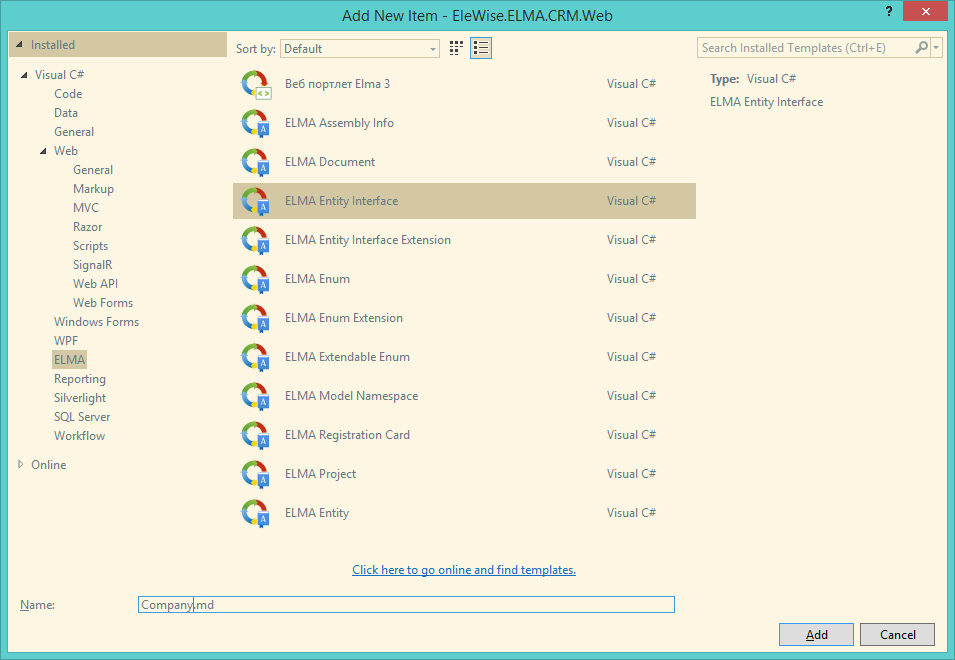Click the Веб портлет Elma 3 template icon
The width and height of the screenshot is (955, 660).
click(256, 84)
